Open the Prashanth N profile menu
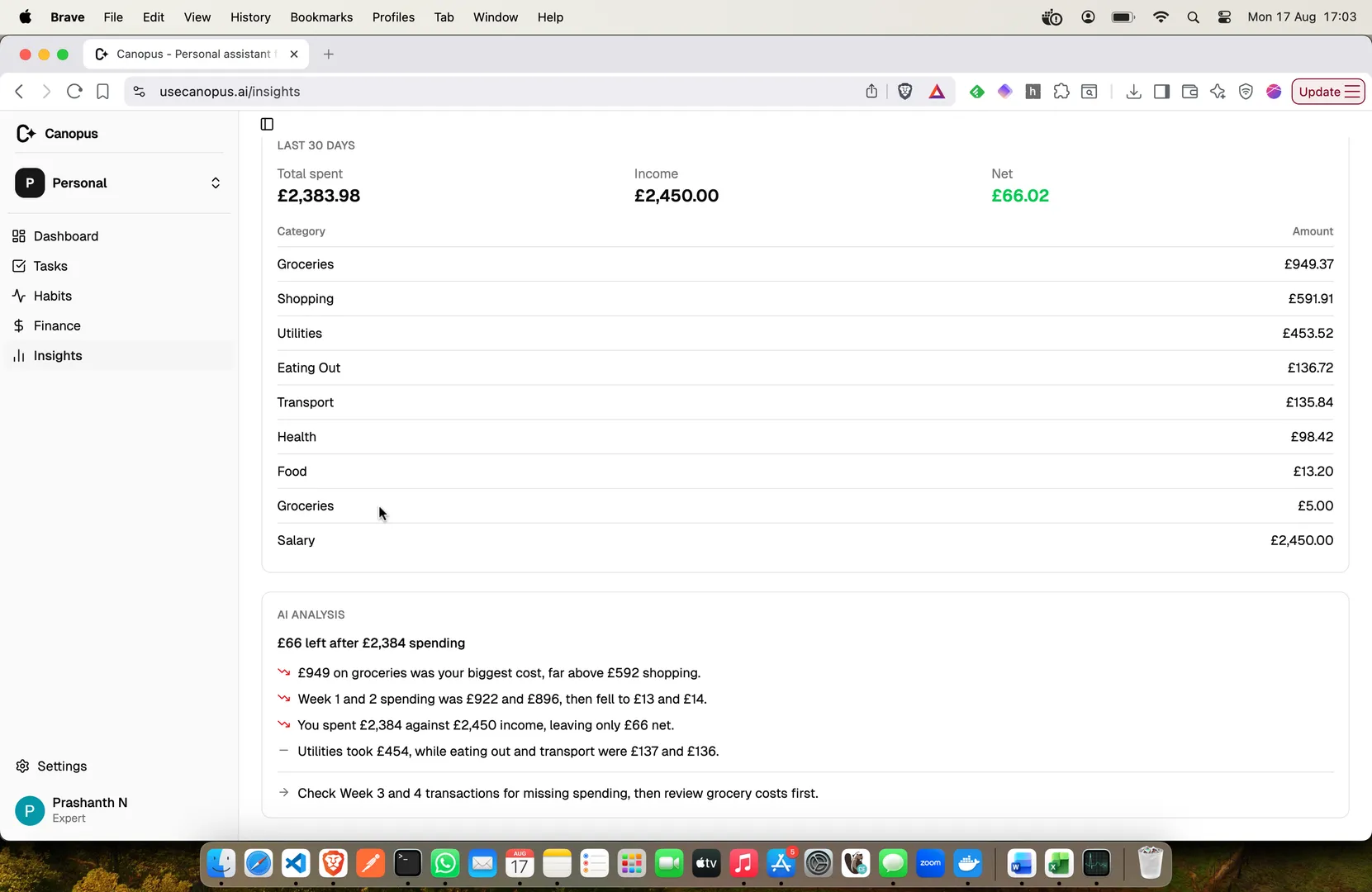Image resolution: width=1372 pixels, height=892 pixels. 119,809
